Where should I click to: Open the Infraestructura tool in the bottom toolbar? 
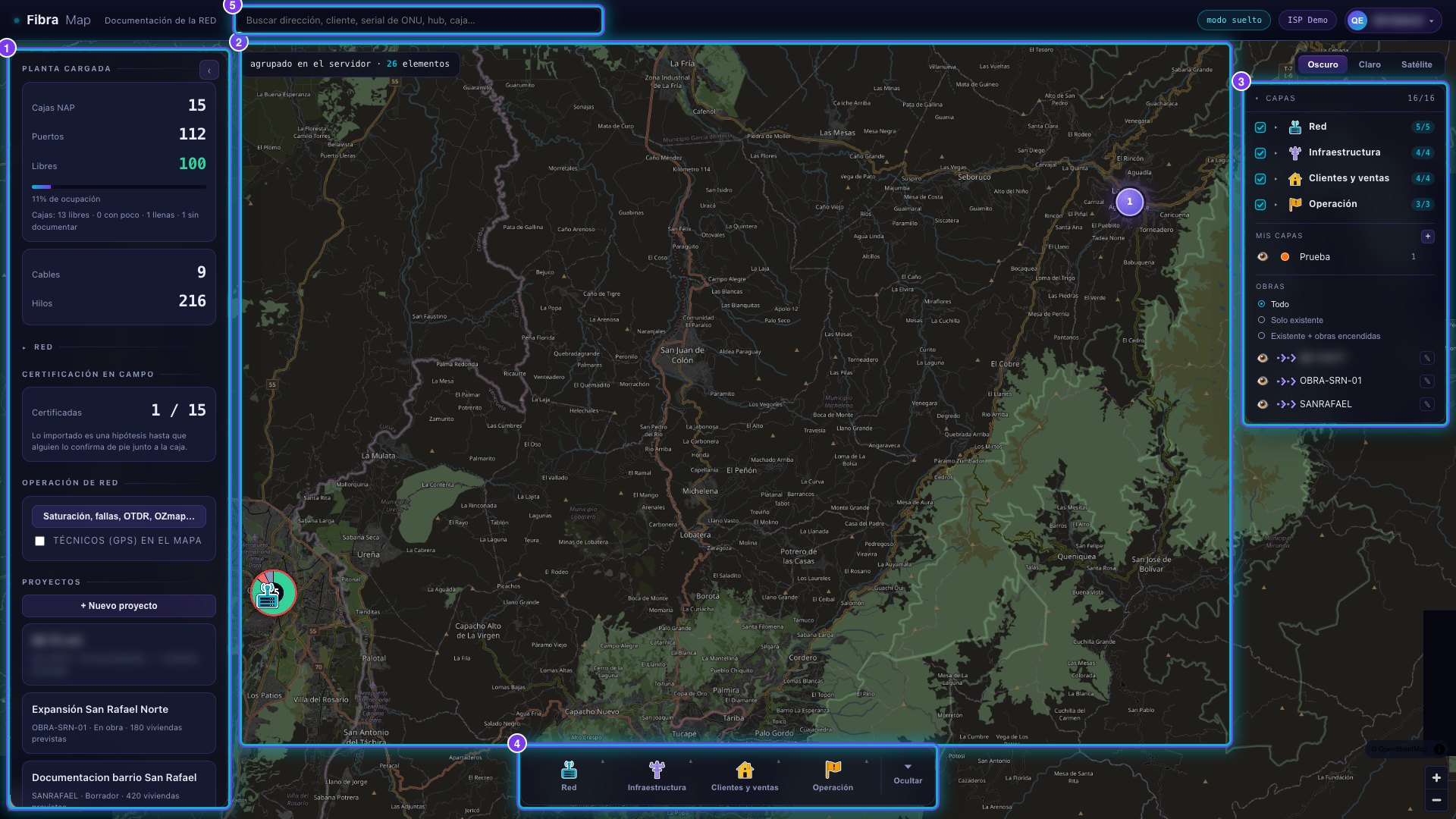point(657,777)
